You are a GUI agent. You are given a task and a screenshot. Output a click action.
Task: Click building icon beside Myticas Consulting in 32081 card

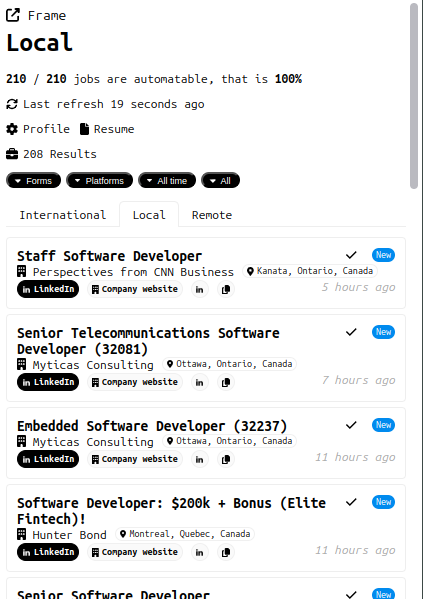point(22,364)
